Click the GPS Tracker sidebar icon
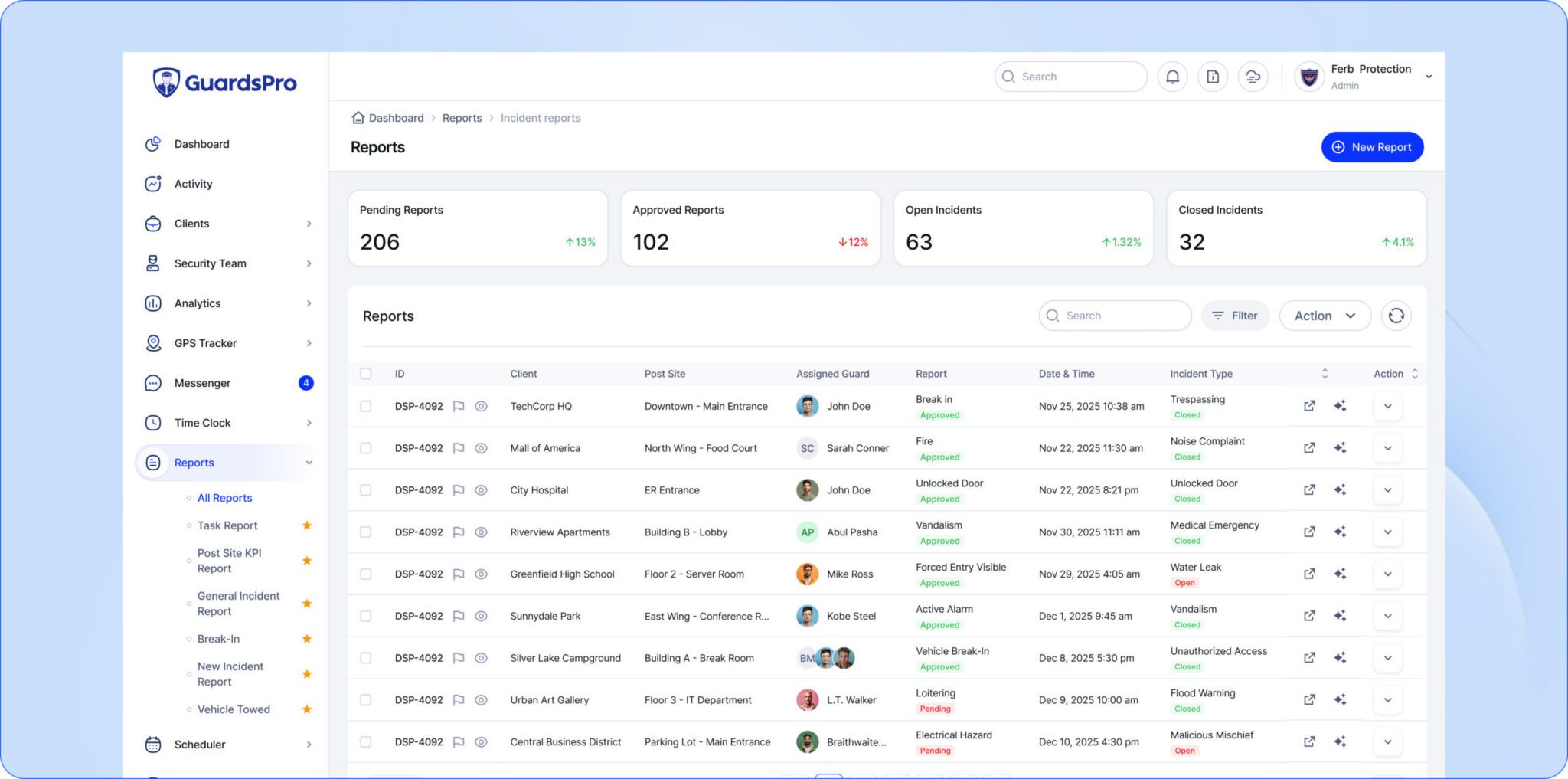This screenshot has width=1568, height=779. [x=153, y=343]
